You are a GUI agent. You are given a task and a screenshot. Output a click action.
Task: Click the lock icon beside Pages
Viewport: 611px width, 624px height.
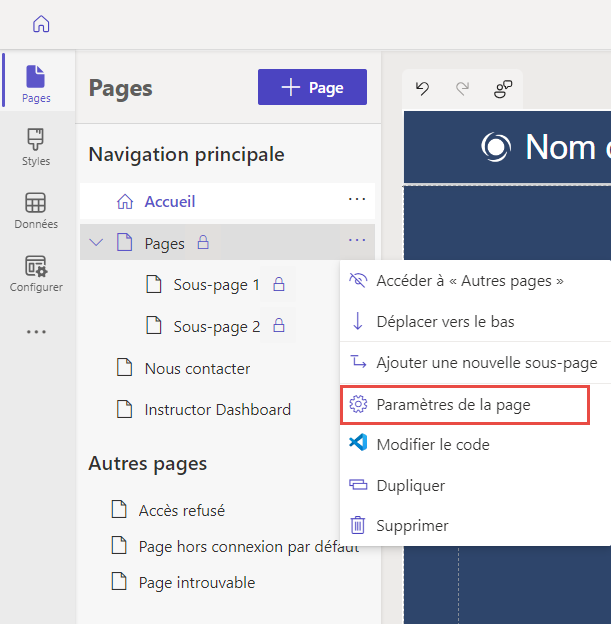(203, 242)
